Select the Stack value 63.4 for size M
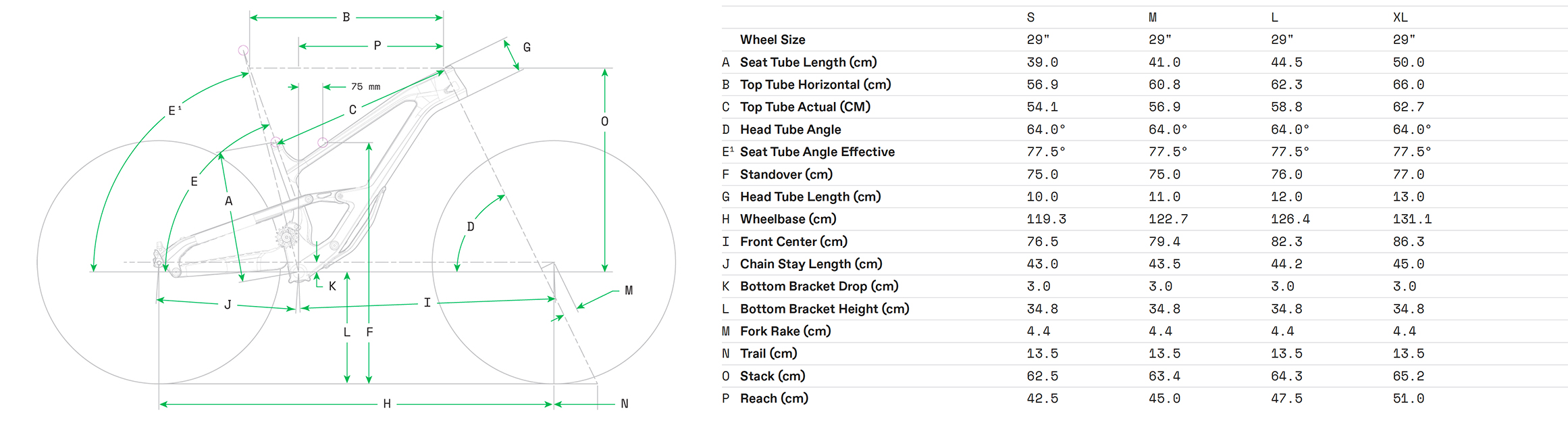The width and height of the screenshot is (1568, 427). pos(1164,376)
